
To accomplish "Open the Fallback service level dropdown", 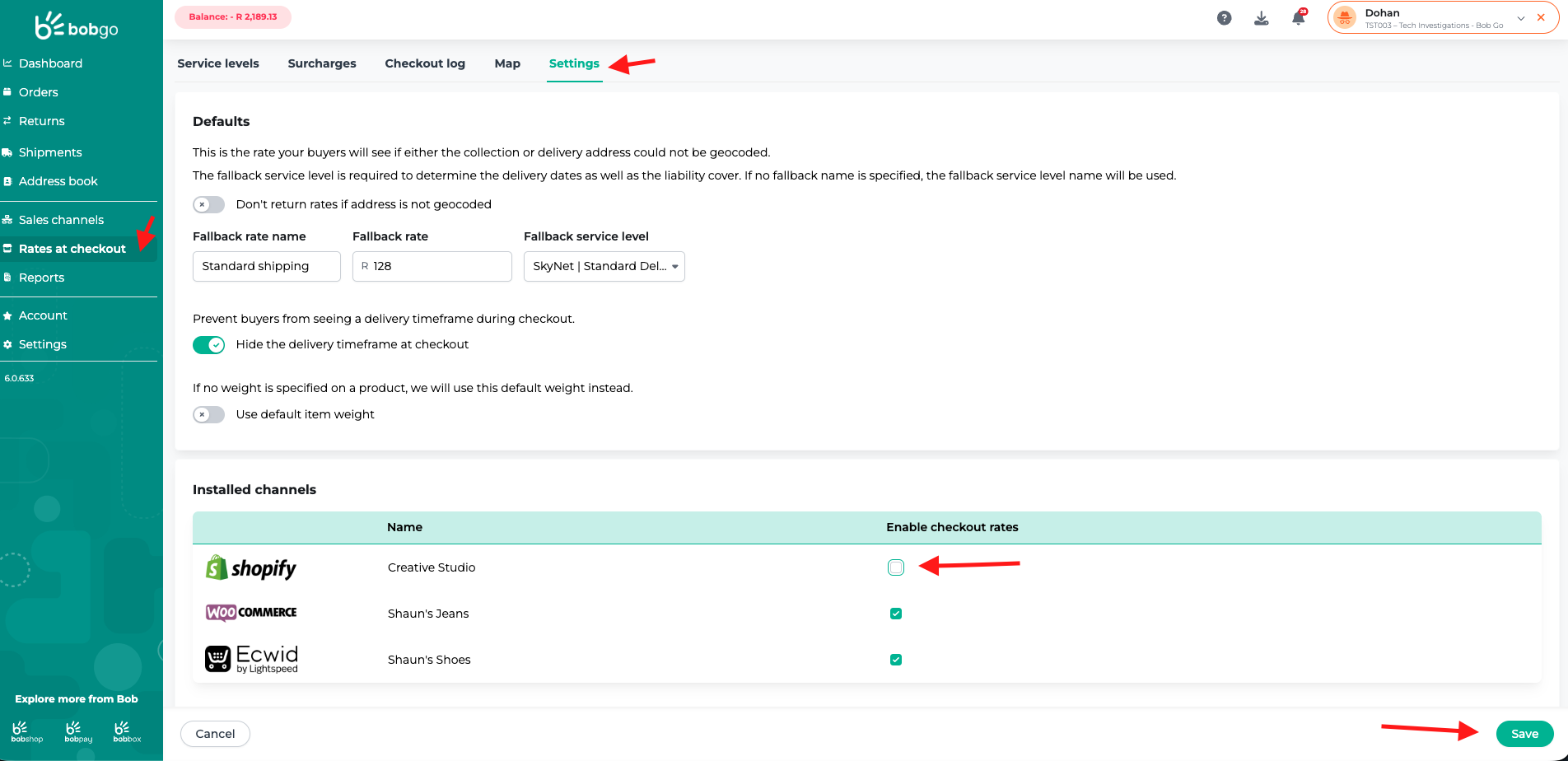I will click(x=604, y=266).
